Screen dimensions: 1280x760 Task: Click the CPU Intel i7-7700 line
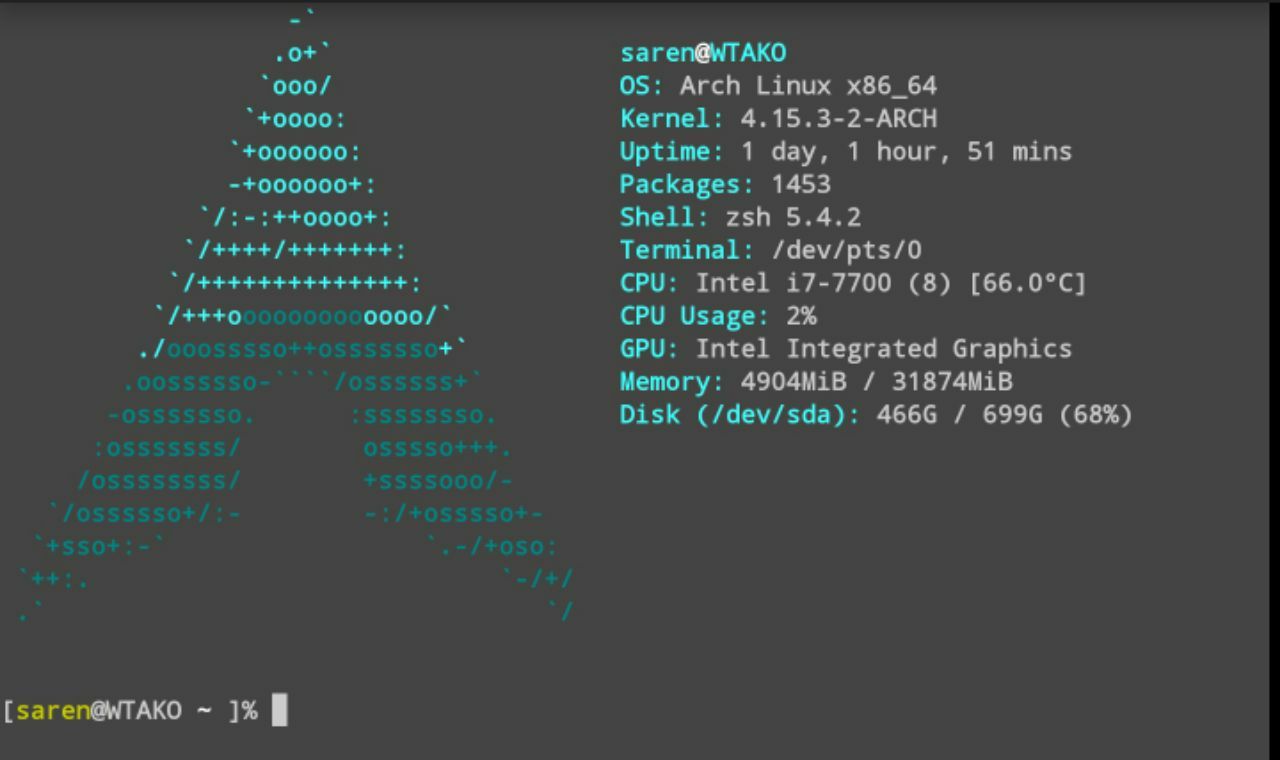(x=852, y=284)
